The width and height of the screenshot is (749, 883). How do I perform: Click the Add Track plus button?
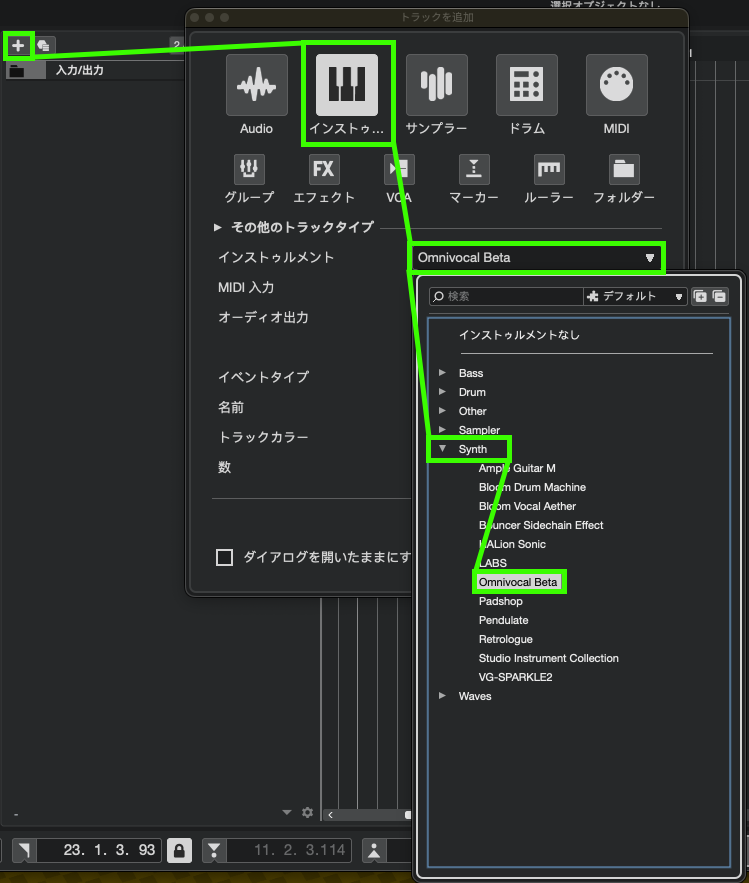tap(18, 45)
